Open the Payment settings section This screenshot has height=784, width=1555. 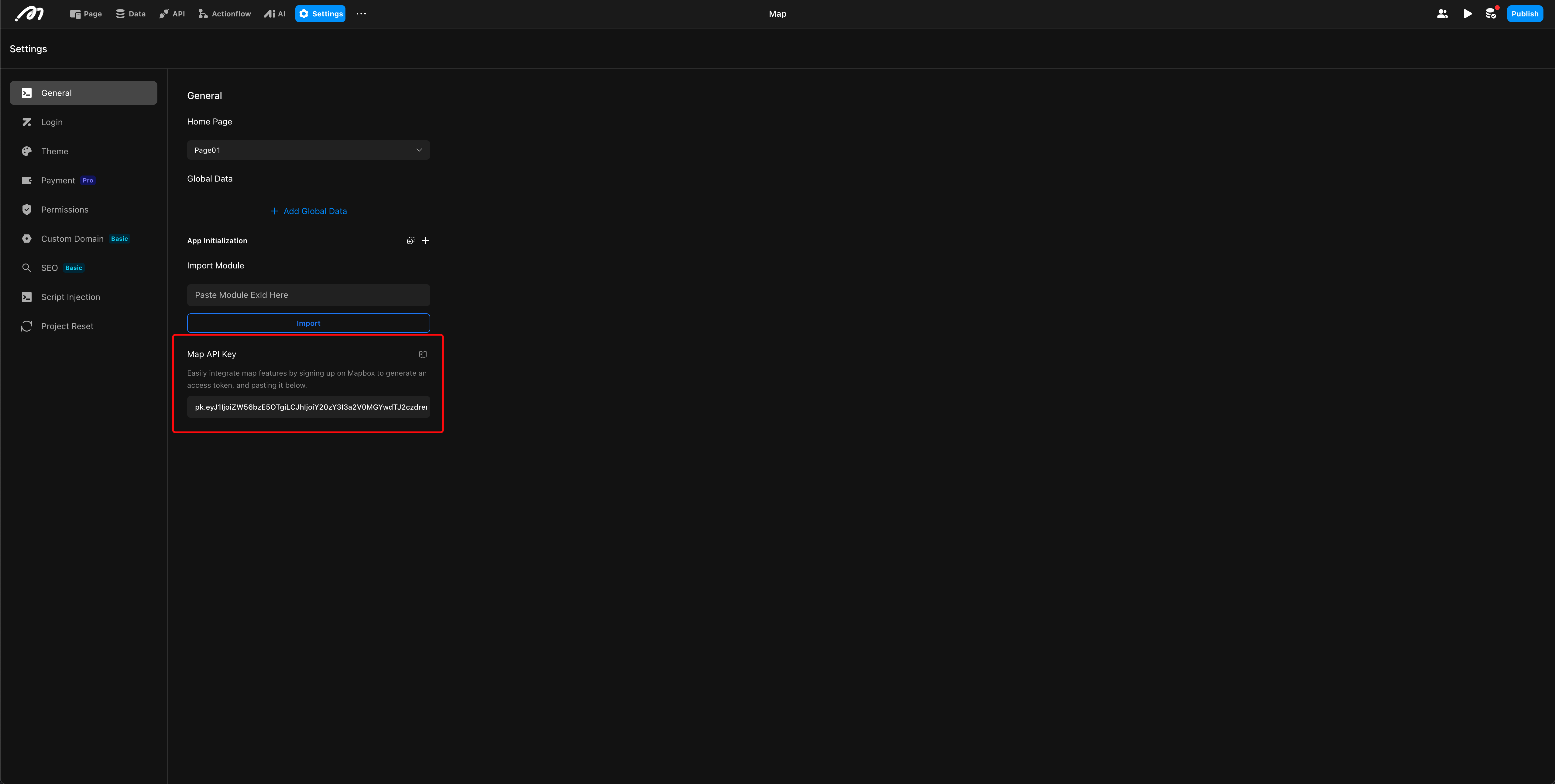coord(83,180)
